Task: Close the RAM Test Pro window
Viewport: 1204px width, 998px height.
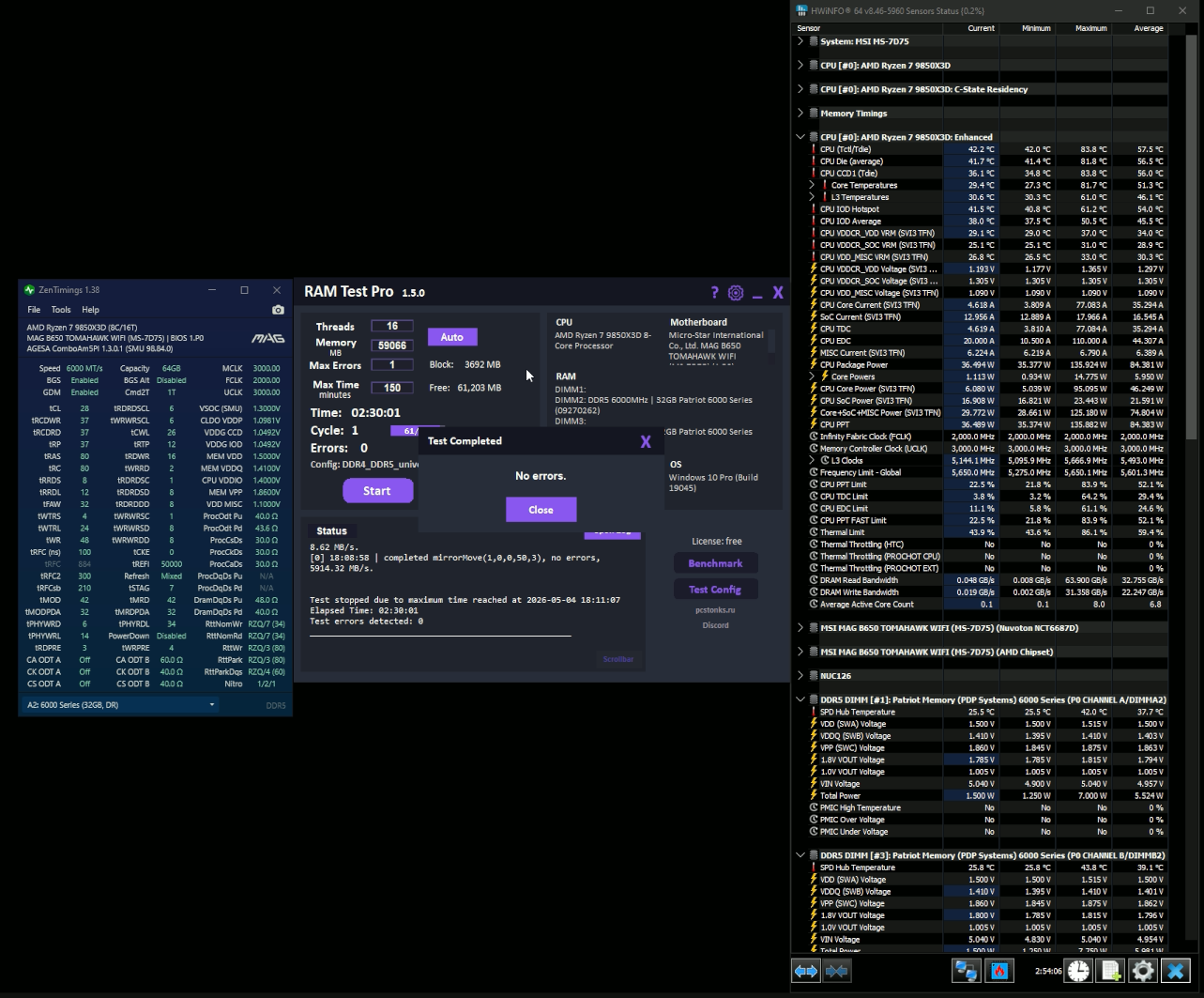Action: pos(778,293)
